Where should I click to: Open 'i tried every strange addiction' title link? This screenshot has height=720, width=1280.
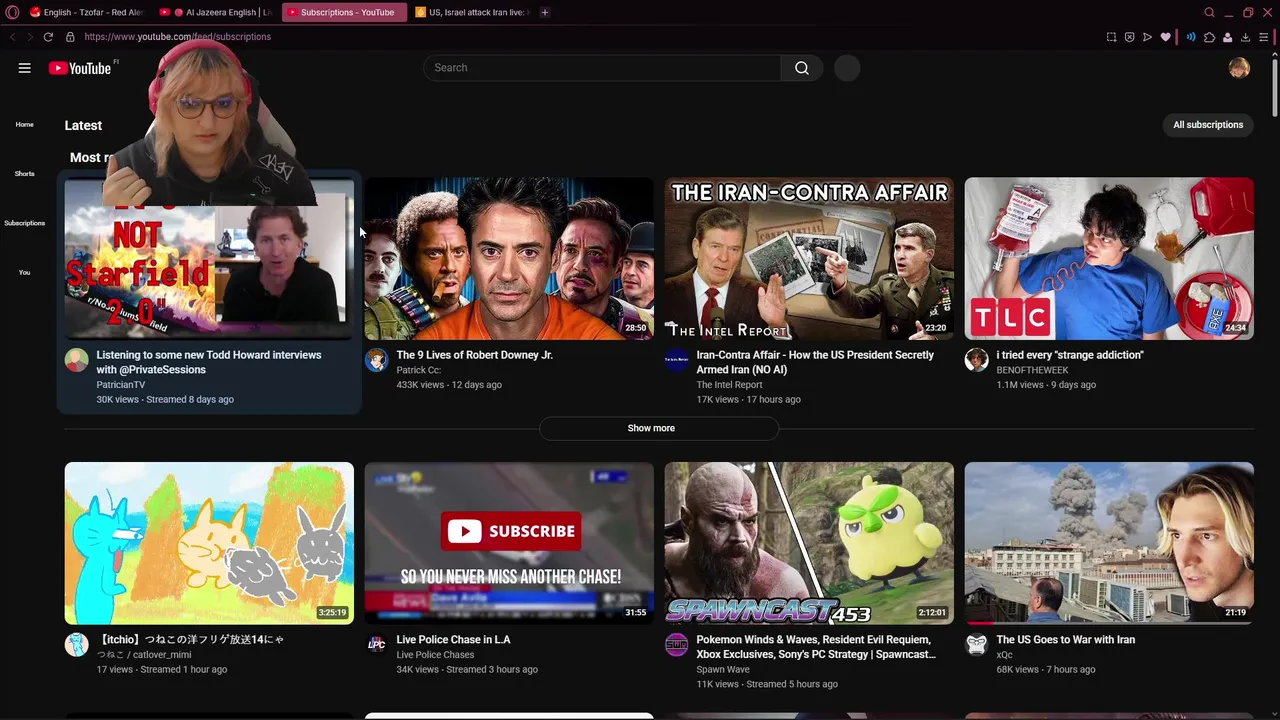point(1070,355)
